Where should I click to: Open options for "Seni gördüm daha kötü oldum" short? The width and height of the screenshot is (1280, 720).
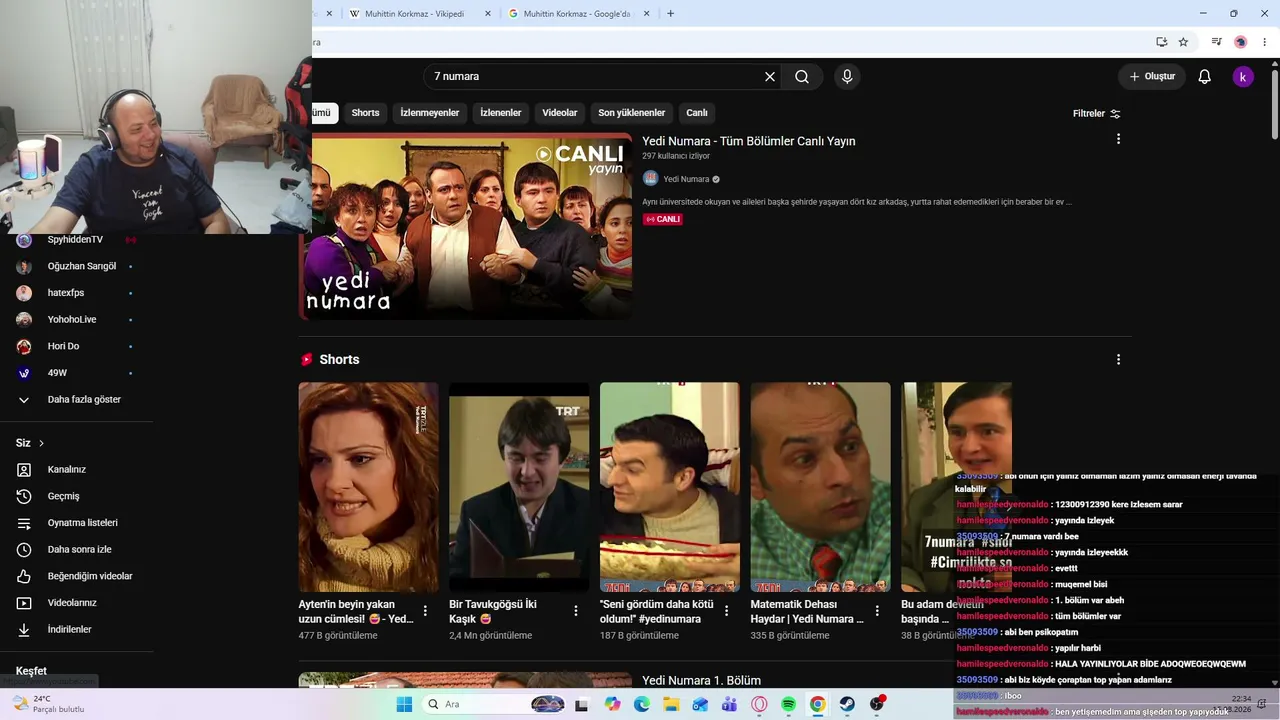[x=727, y=610]
